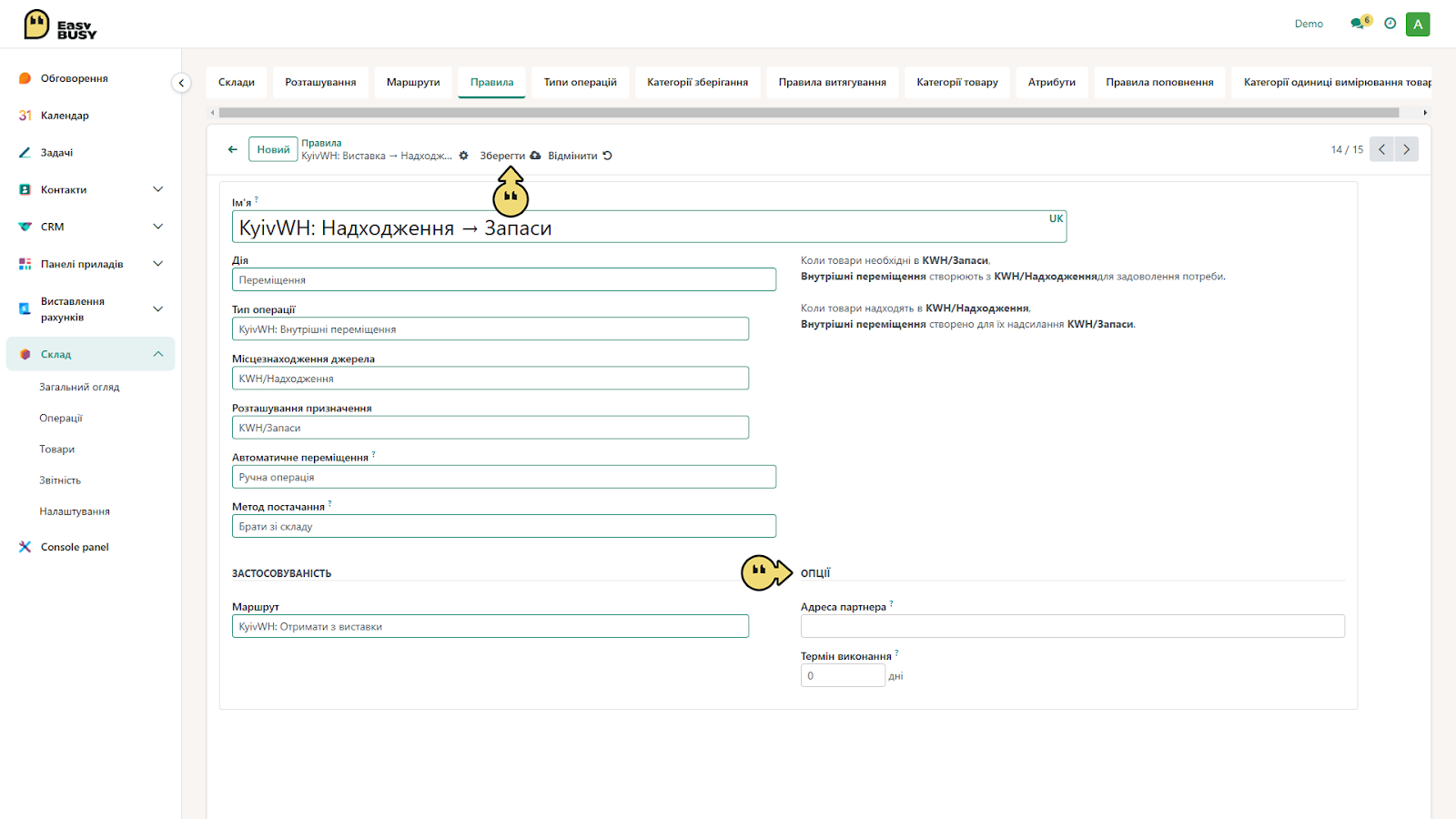
Task: Switch to the Категорії зберігання tab
Action: tap(698, 82)
